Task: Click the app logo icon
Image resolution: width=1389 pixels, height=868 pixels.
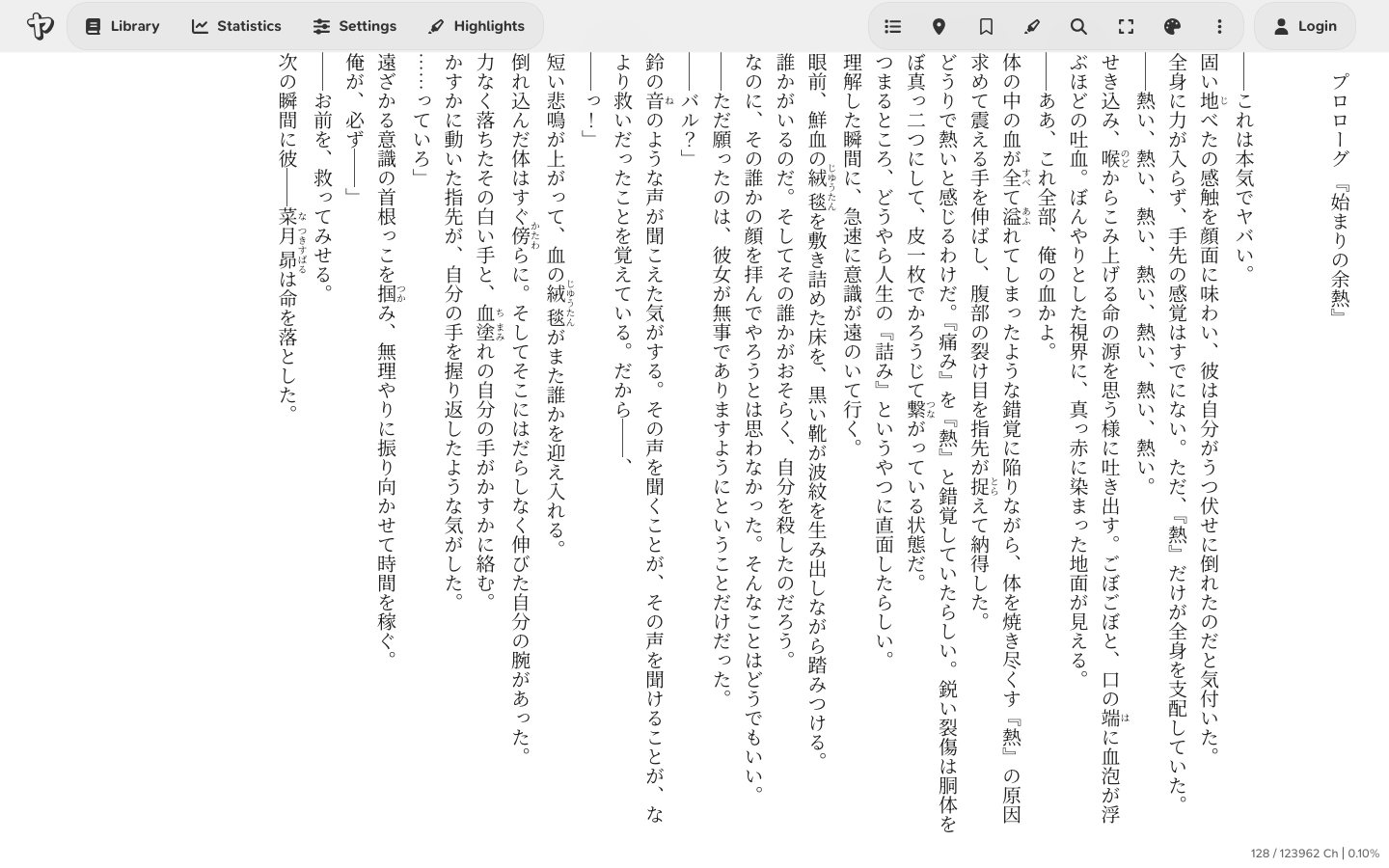Action: pyautogui.click(x=40, y=26)
